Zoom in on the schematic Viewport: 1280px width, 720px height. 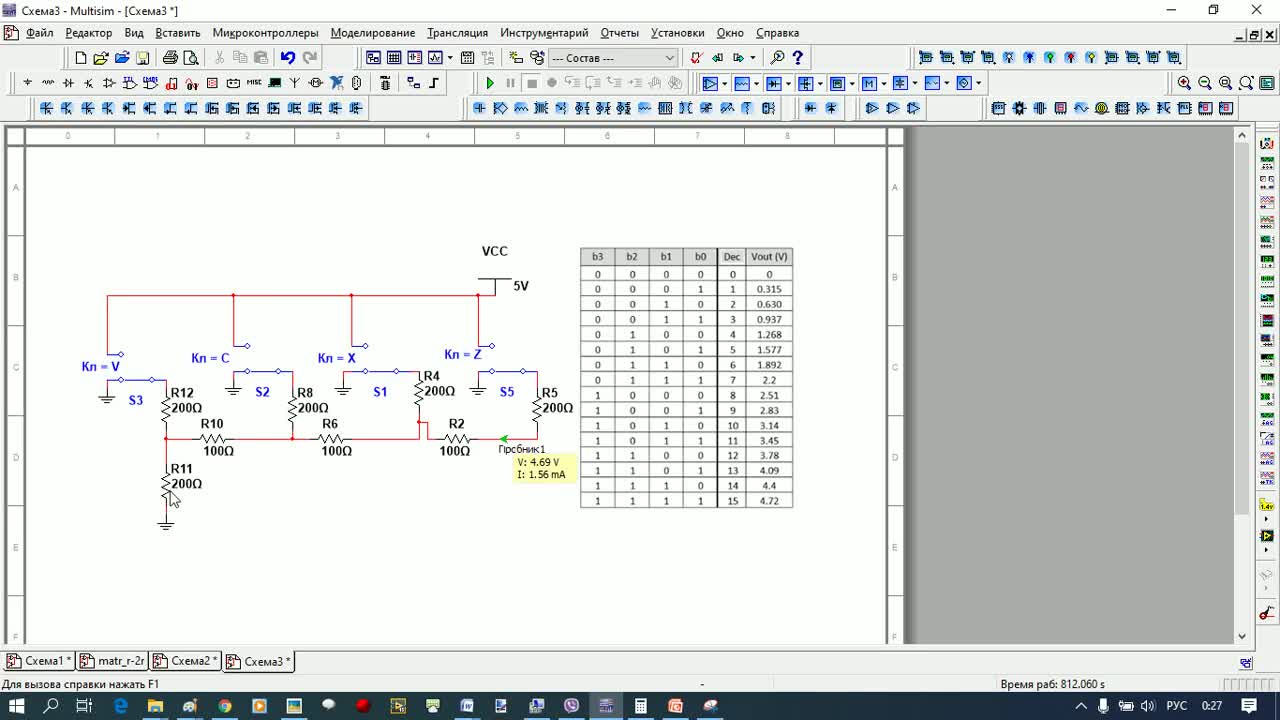[1184, 83]
